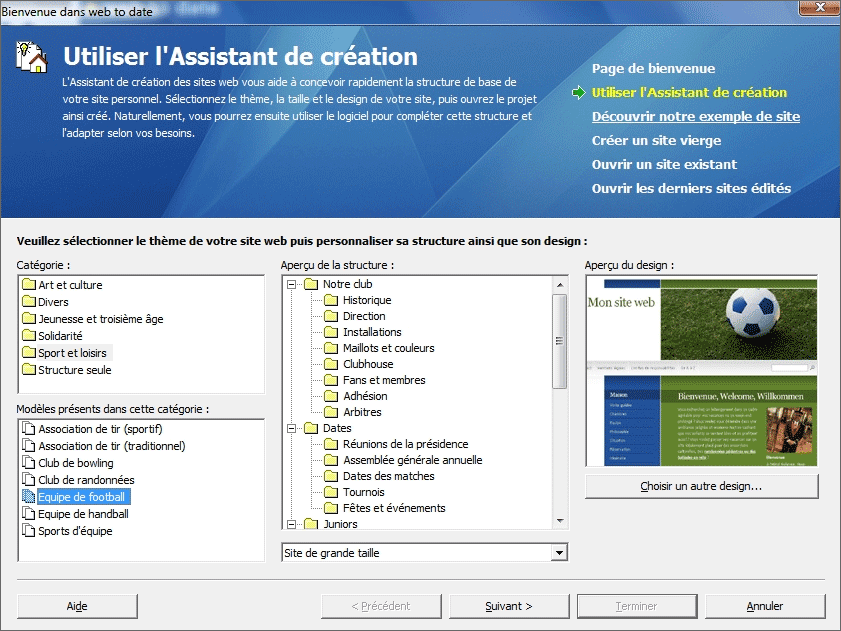Select the Equipe de handball document icon
The width and height of the screenshot is (841, 631).
[29, 514]
